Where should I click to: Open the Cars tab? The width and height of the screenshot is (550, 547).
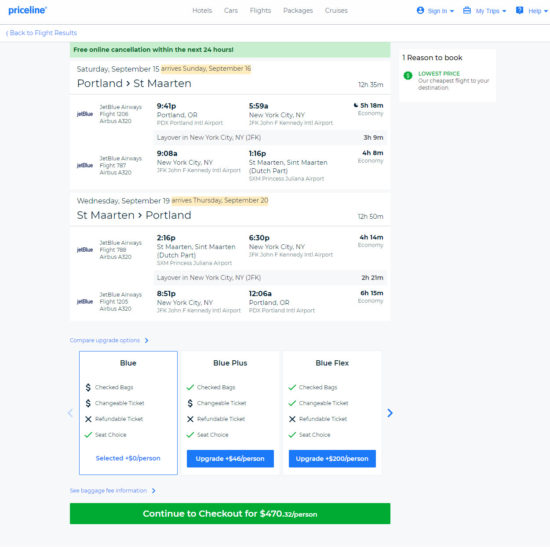(231, 11)
